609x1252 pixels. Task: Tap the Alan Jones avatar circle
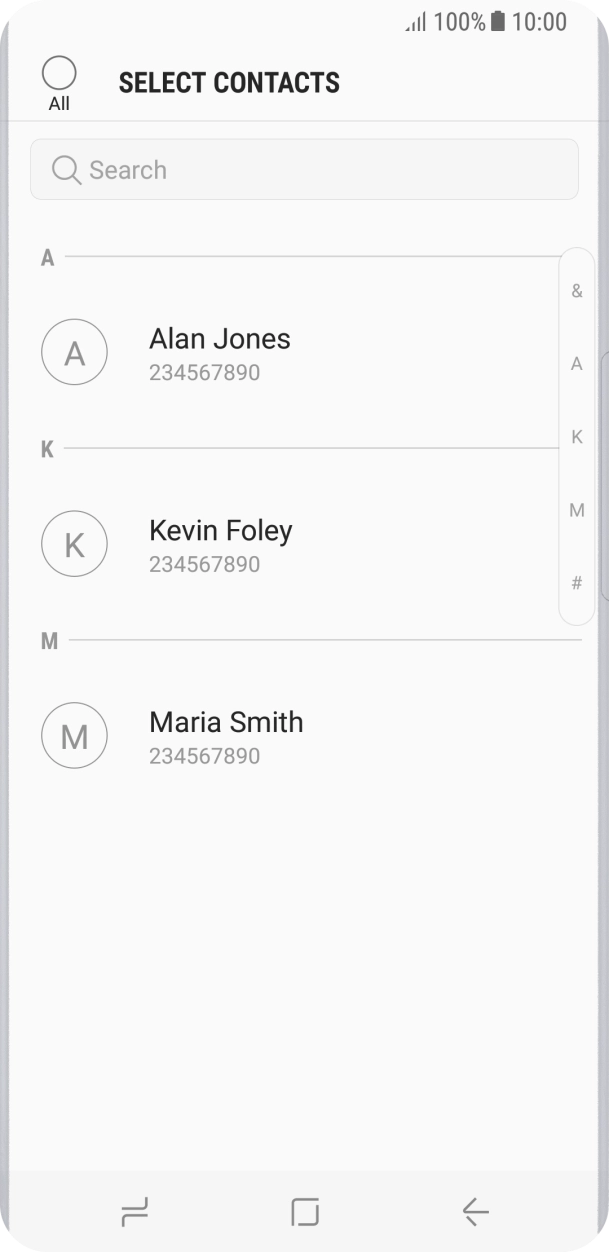(x=74, y=352)
